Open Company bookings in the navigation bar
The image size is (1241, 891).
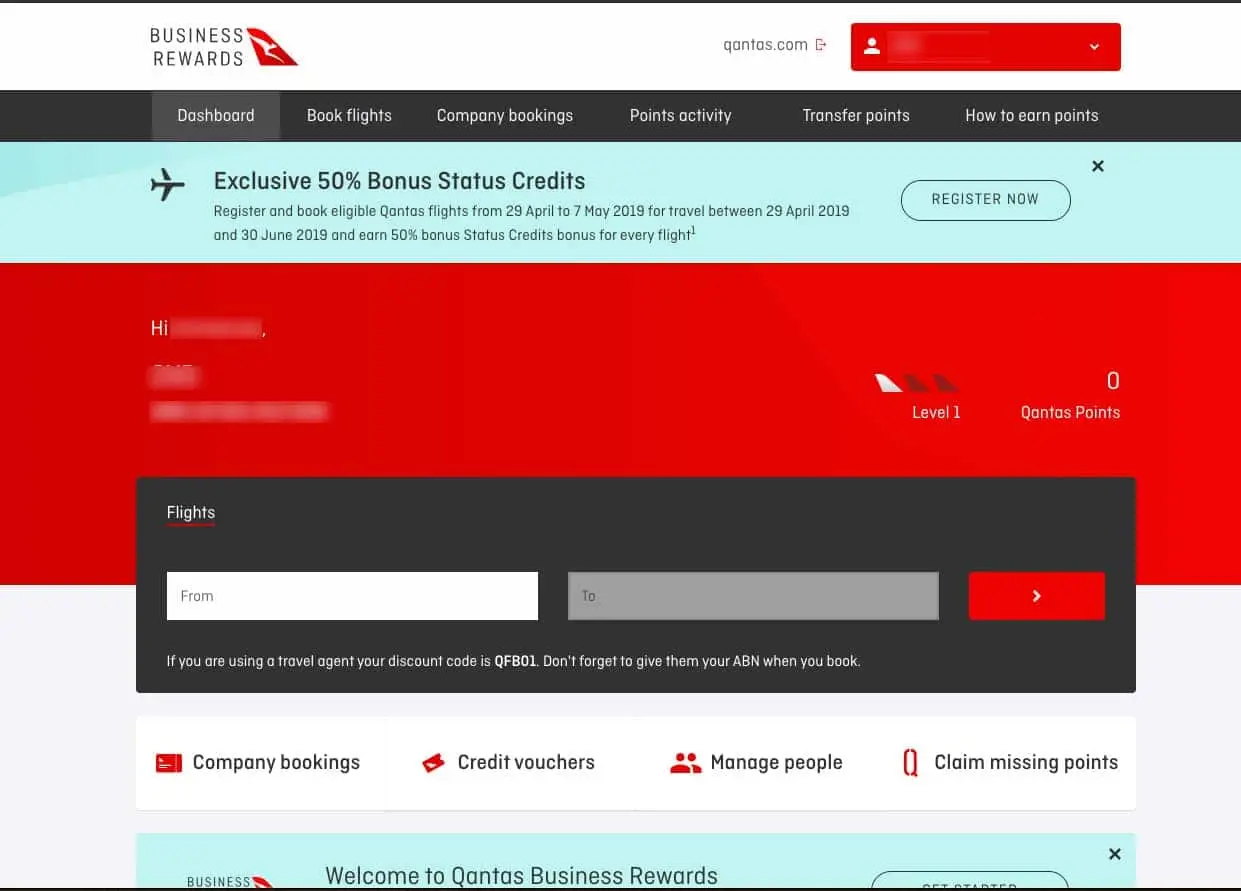coord(505,116)
